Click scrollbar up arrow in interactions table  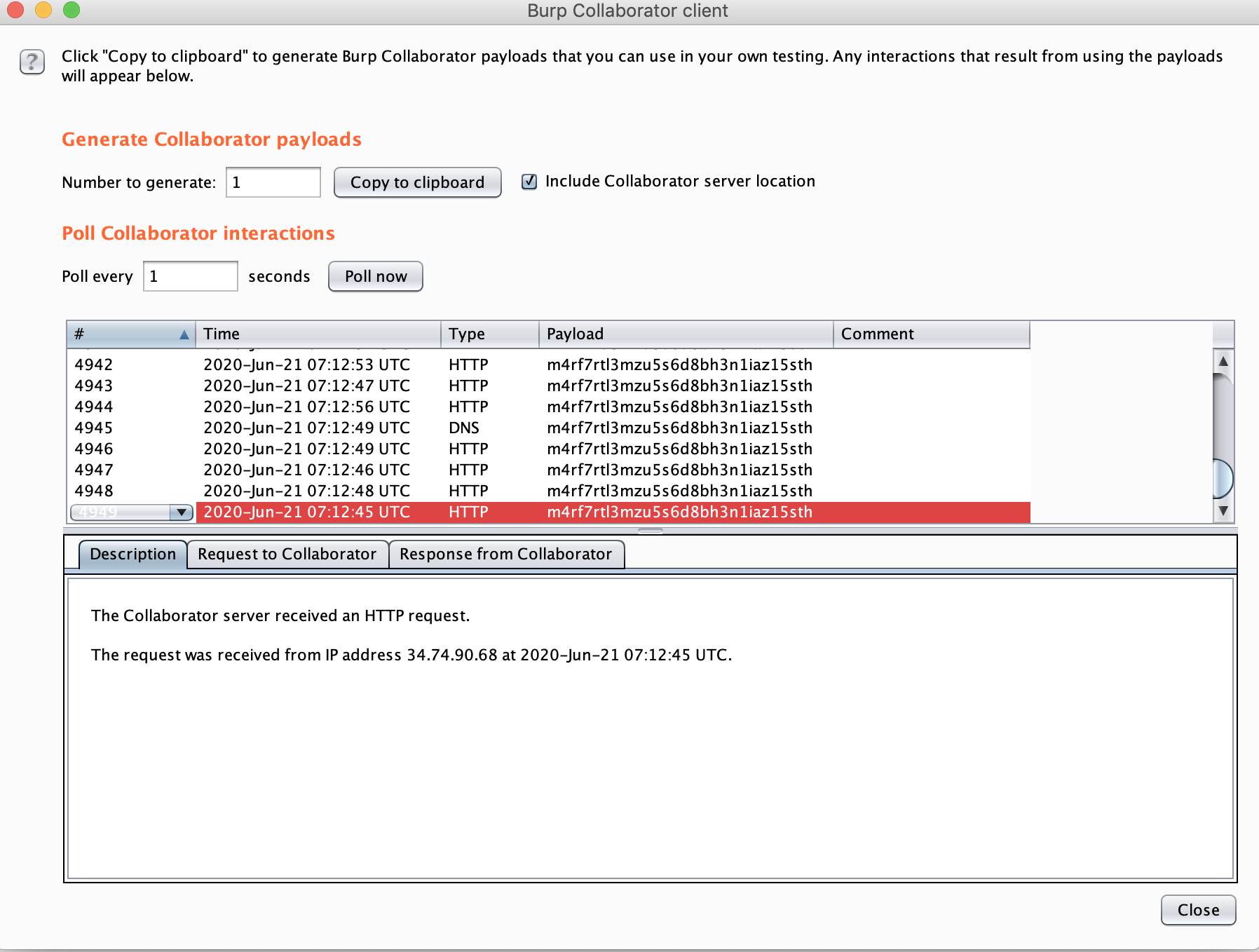(x=1223, y=362)
